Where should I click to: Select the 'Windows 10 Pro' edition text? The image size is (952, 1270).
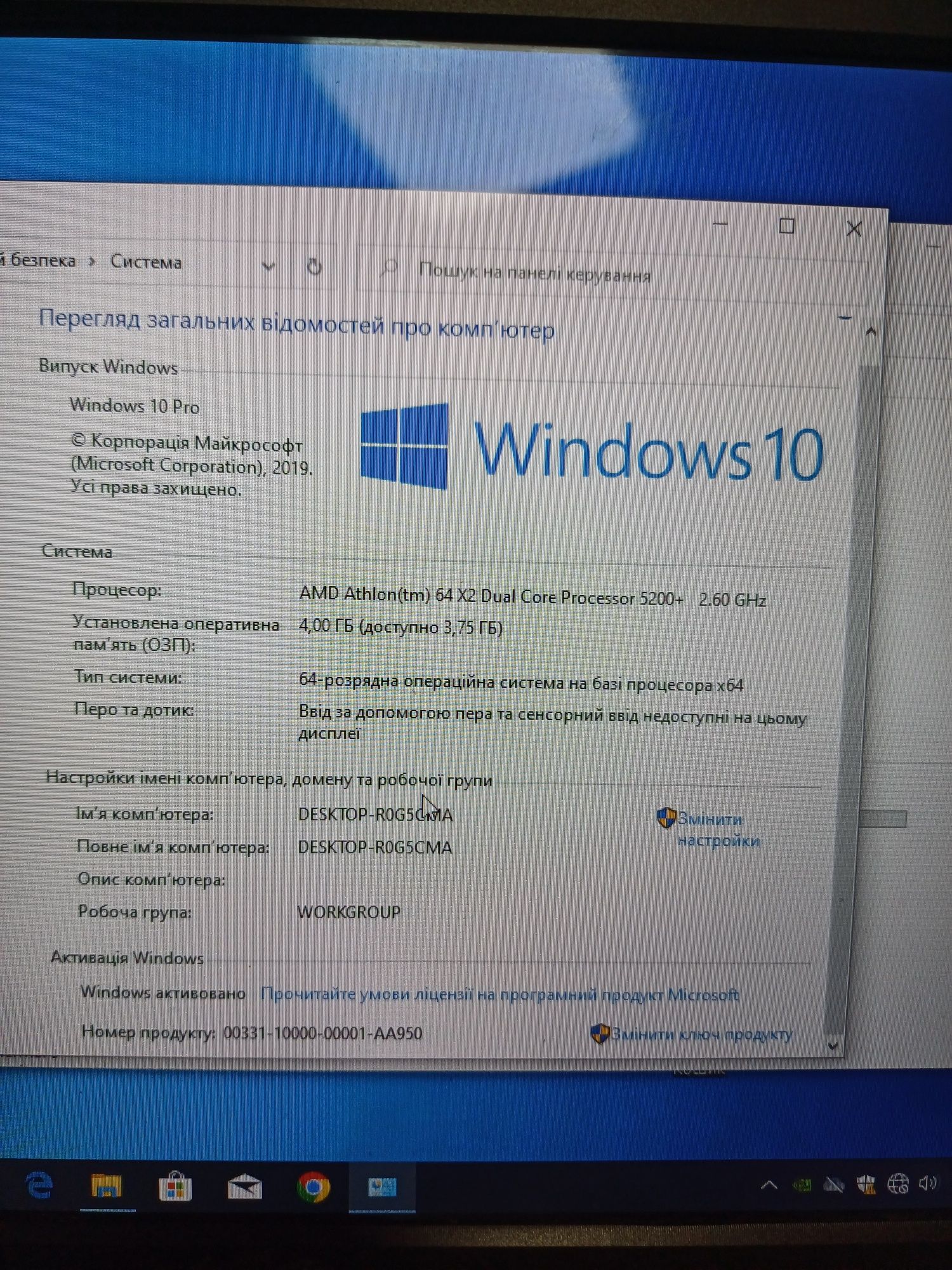pyautogui.click(x=135, y=406)
